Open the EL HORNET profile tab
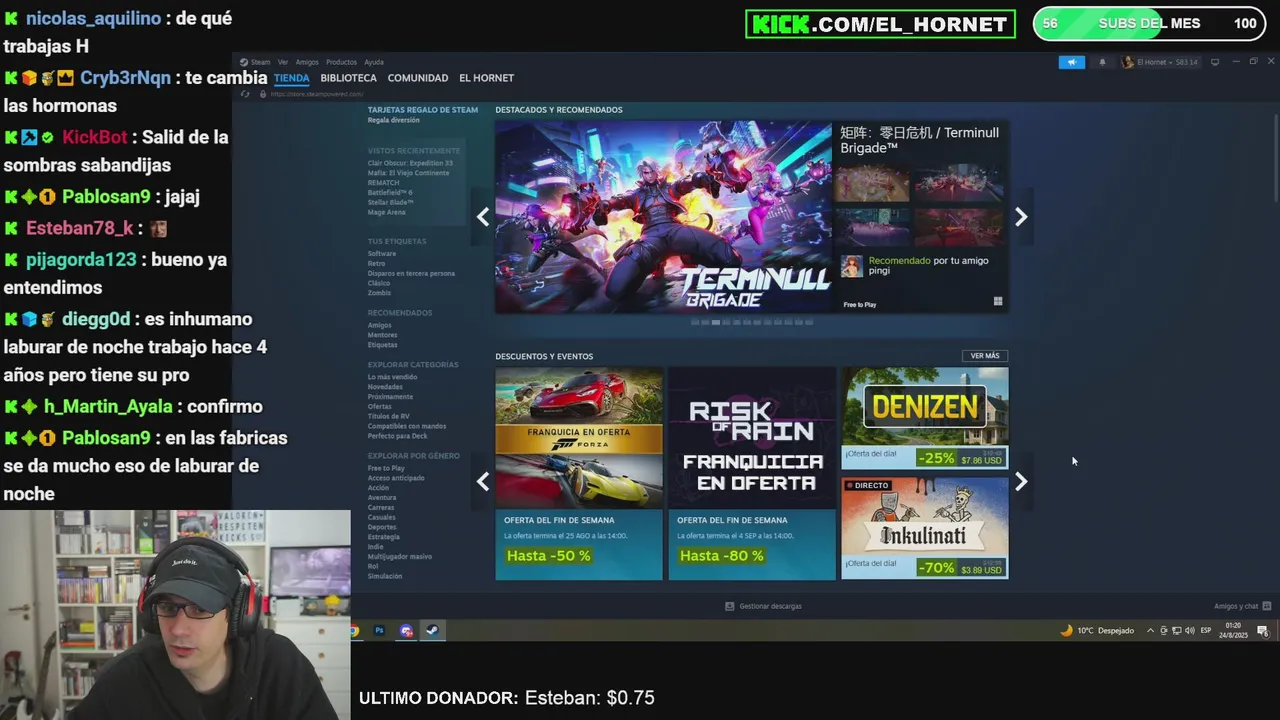 486,78
